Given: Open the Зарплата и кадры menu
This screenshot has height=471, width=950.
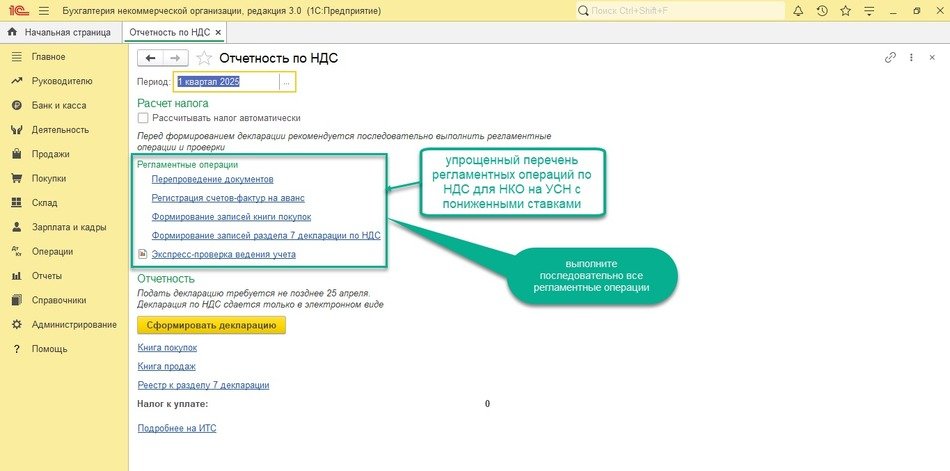Looking at the screenshot, I should tap(69, 227).
